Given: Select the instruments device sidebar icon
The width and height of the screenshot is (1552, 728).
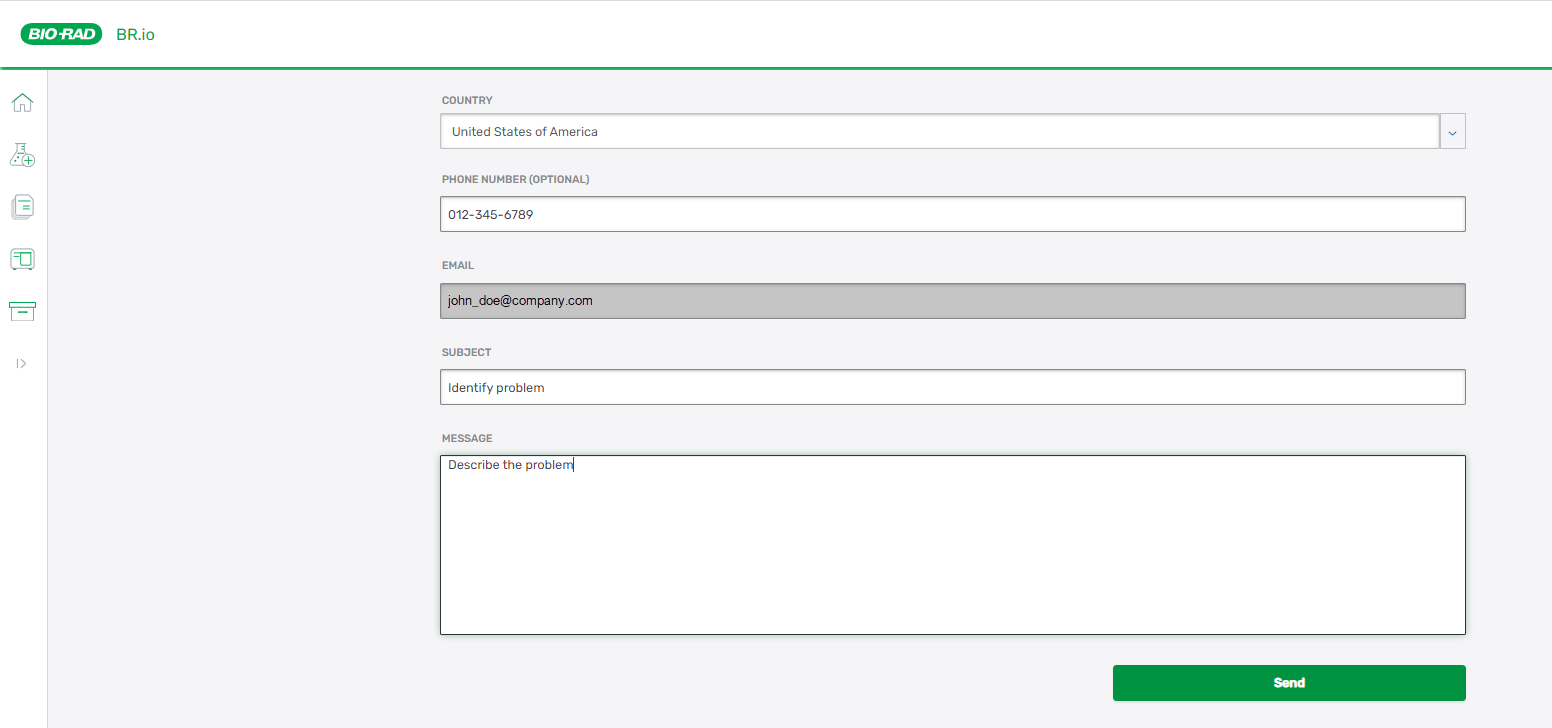Looking at the screenshot, I should coord(22,259).
